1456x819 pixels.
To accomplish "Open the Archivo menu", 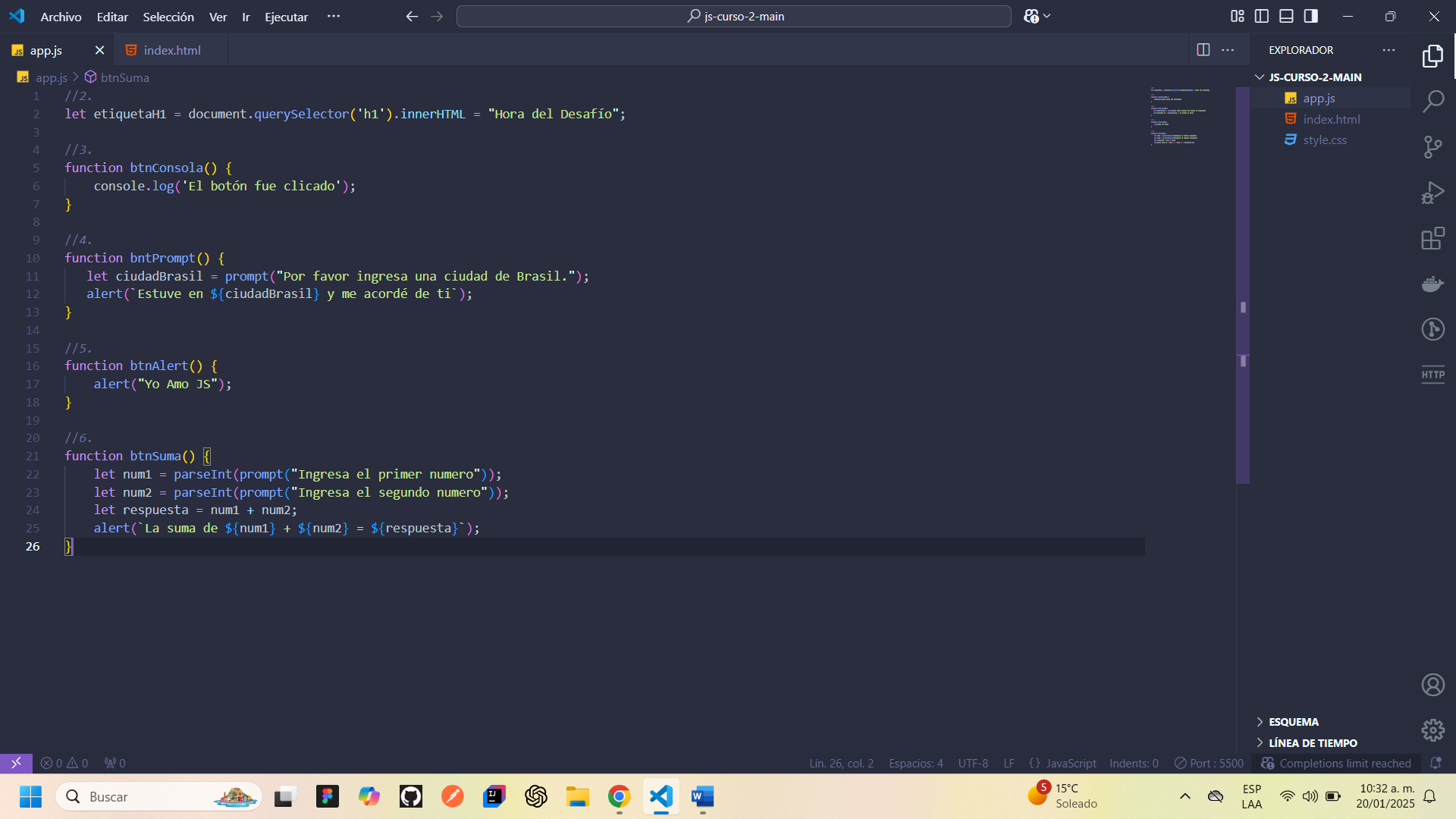I will pos(61,16).
